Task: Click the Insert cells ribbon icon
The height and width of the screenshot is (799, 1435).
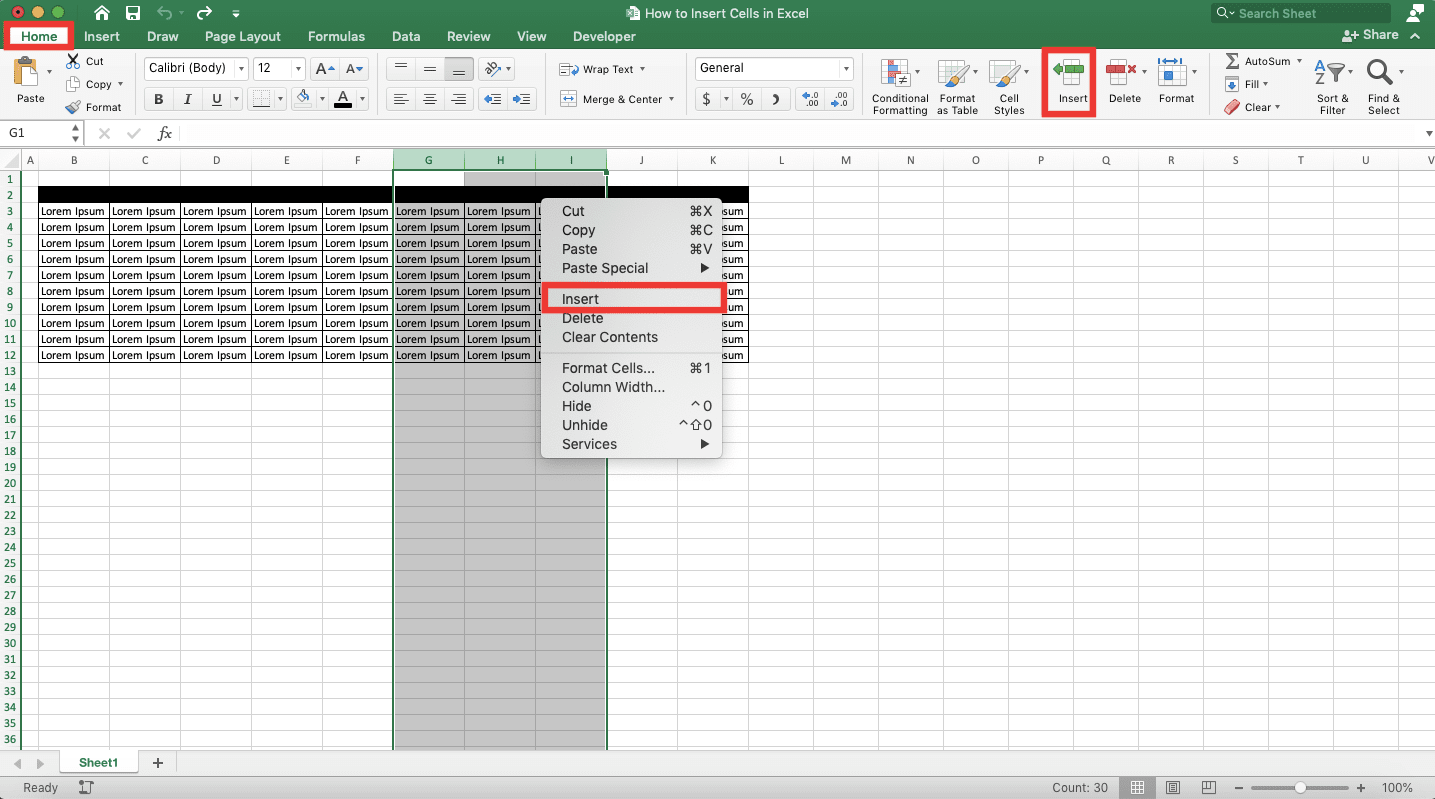Action: tap(1068, 73)
